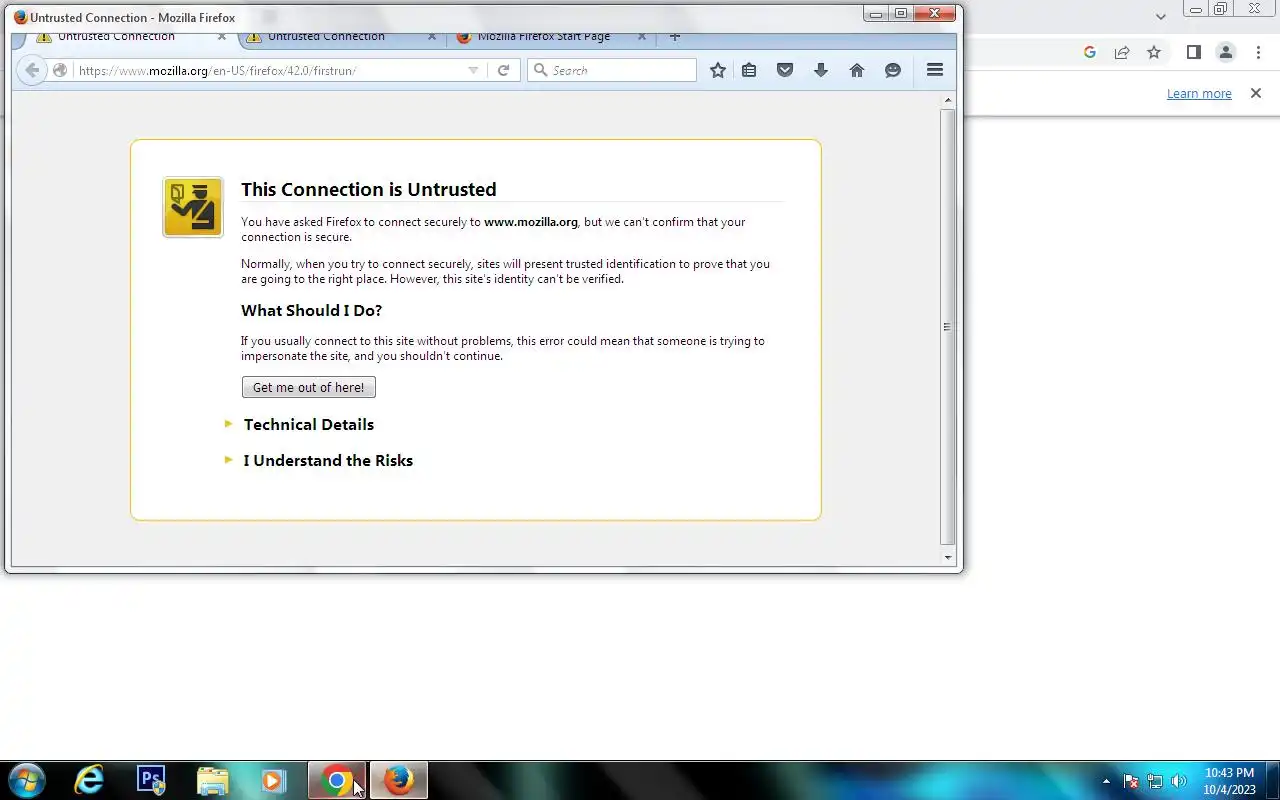This screenshot has width=1280, height=800.
Task: Click the This Connection is Untrusted heading
Action: coord(369,189)
